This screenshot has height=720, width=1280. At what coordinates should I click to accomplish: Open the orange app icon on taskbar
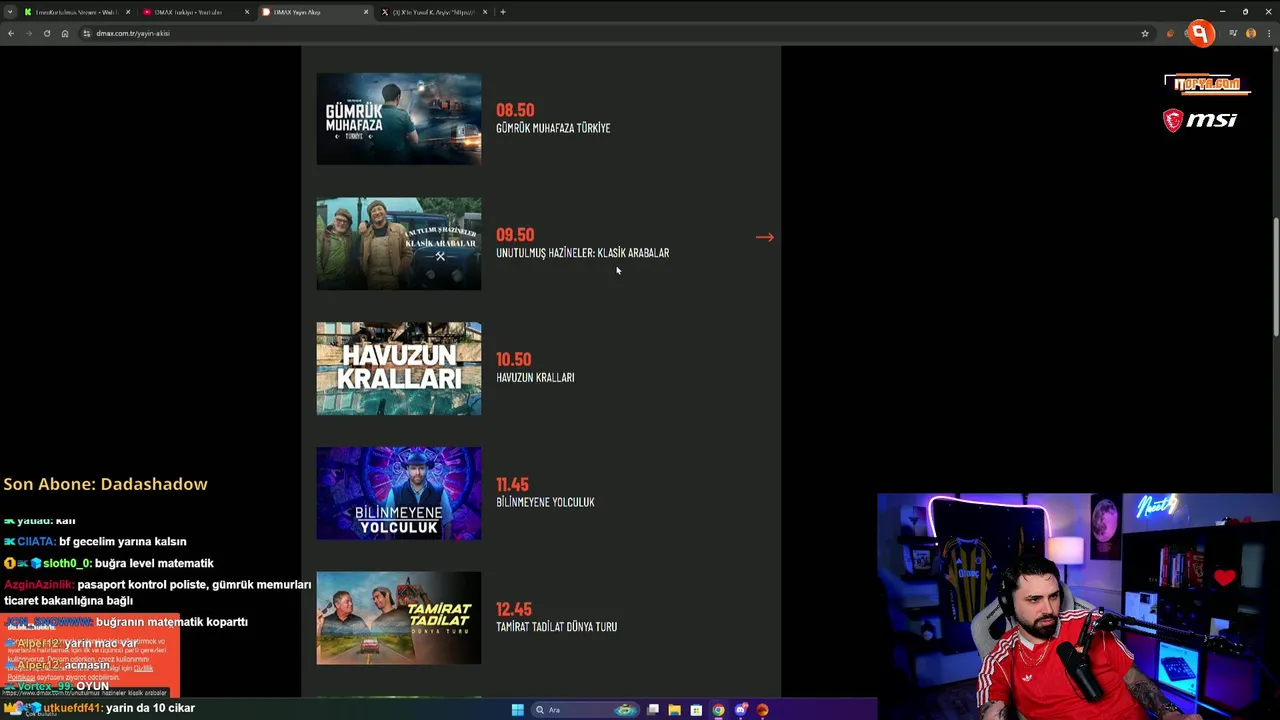click(763, 710)
